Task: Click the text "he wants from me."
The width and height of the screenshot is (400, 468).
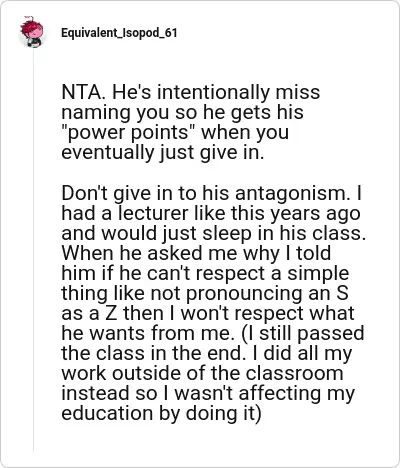Action: pyautogui.click(x=148, y=333)
